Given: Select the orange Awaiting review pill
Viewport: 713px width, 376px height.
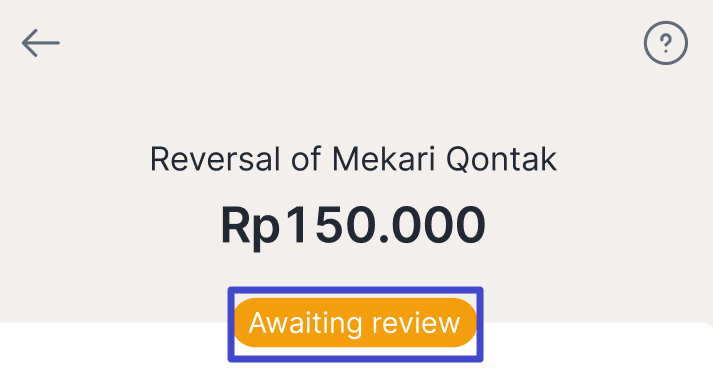Looking at the screenshot, I should click(x=355, y=323).
